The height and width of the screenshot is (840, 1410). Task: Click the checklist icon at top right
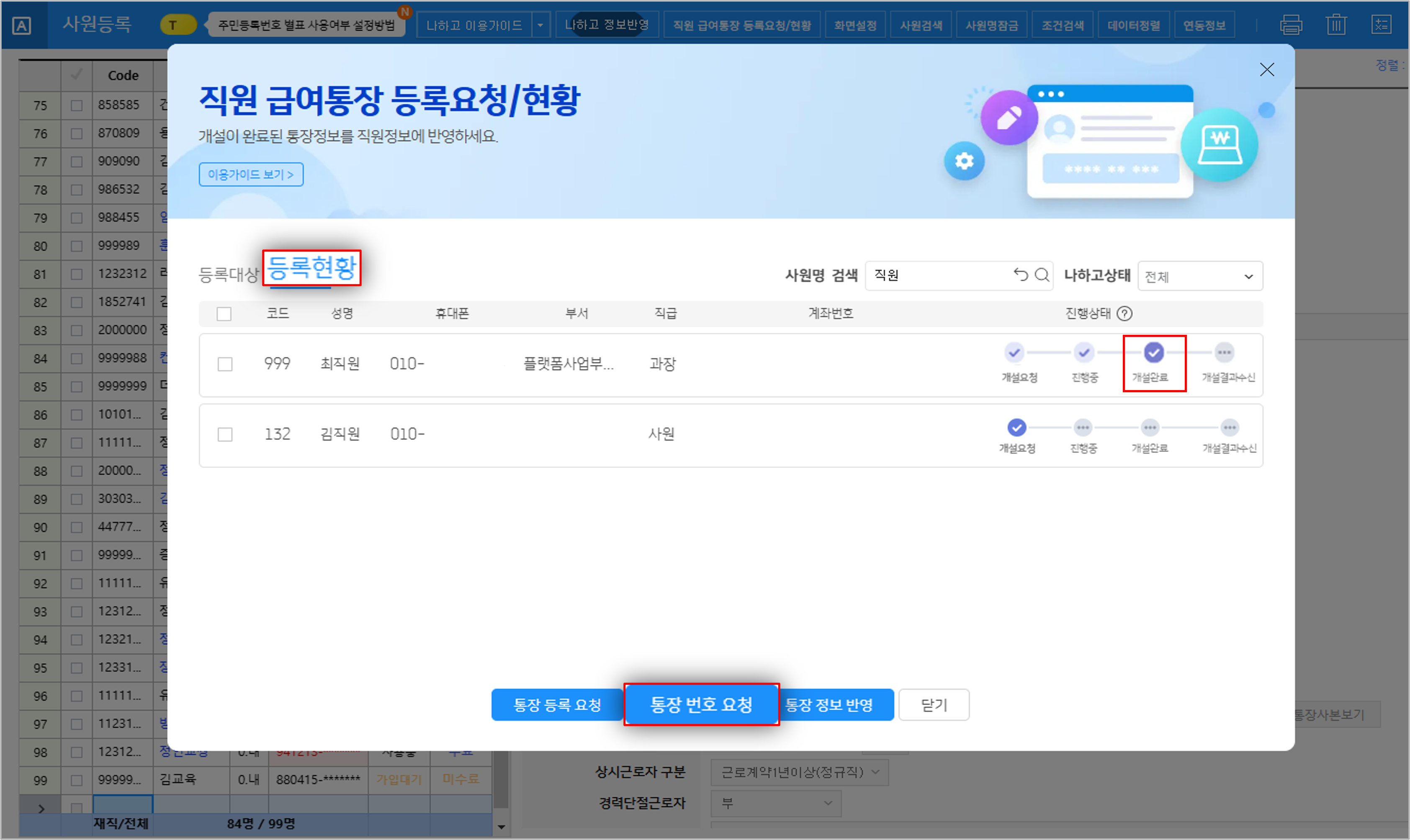[x=1381, y=25]
